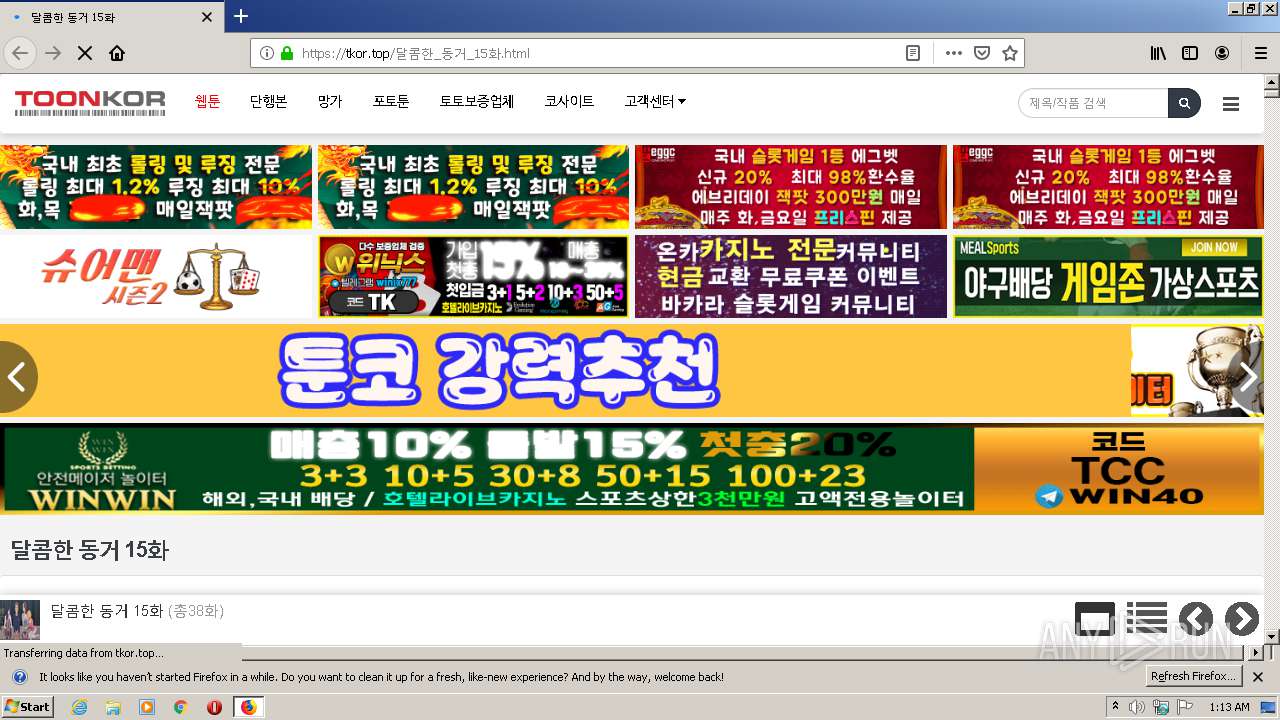Select the Firefox taskbar button
This screenshot has height=720, width=1280.
248,707
